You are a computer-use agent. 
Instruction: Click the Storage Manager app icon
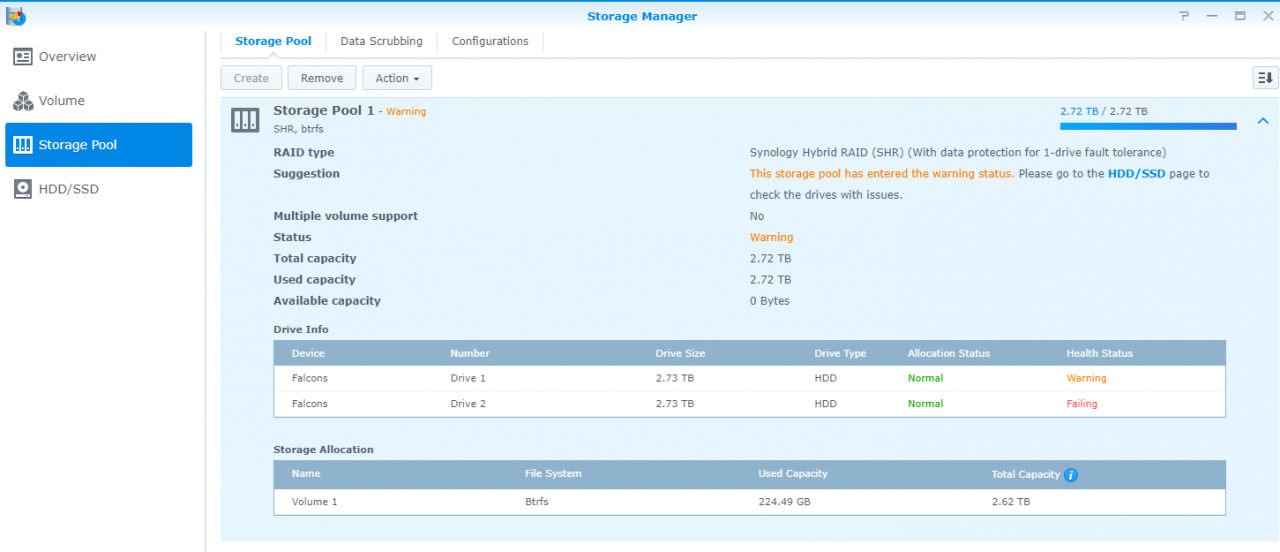[16, 16]
